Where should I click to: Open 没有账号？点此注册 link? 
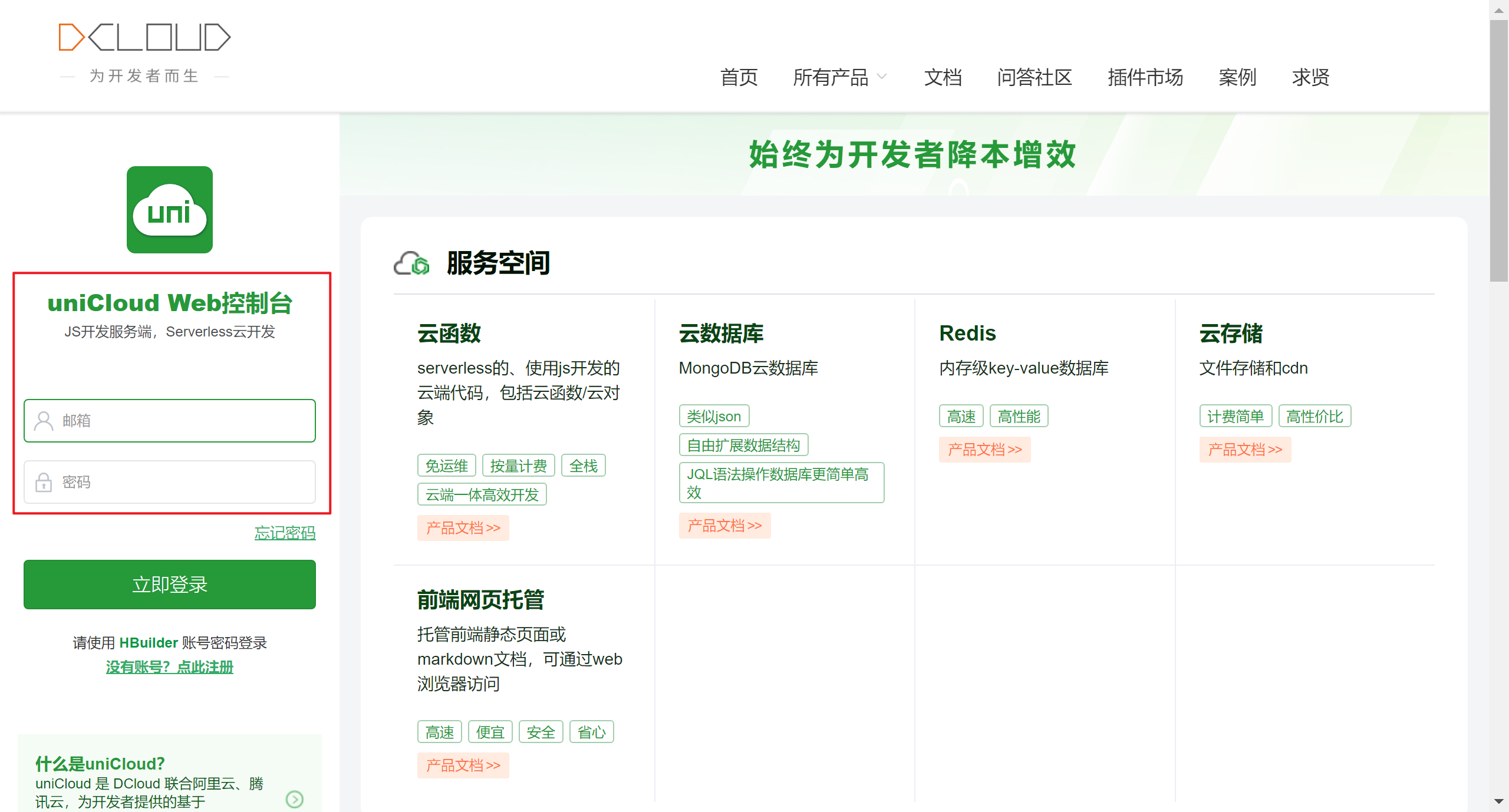coord(170,667)
